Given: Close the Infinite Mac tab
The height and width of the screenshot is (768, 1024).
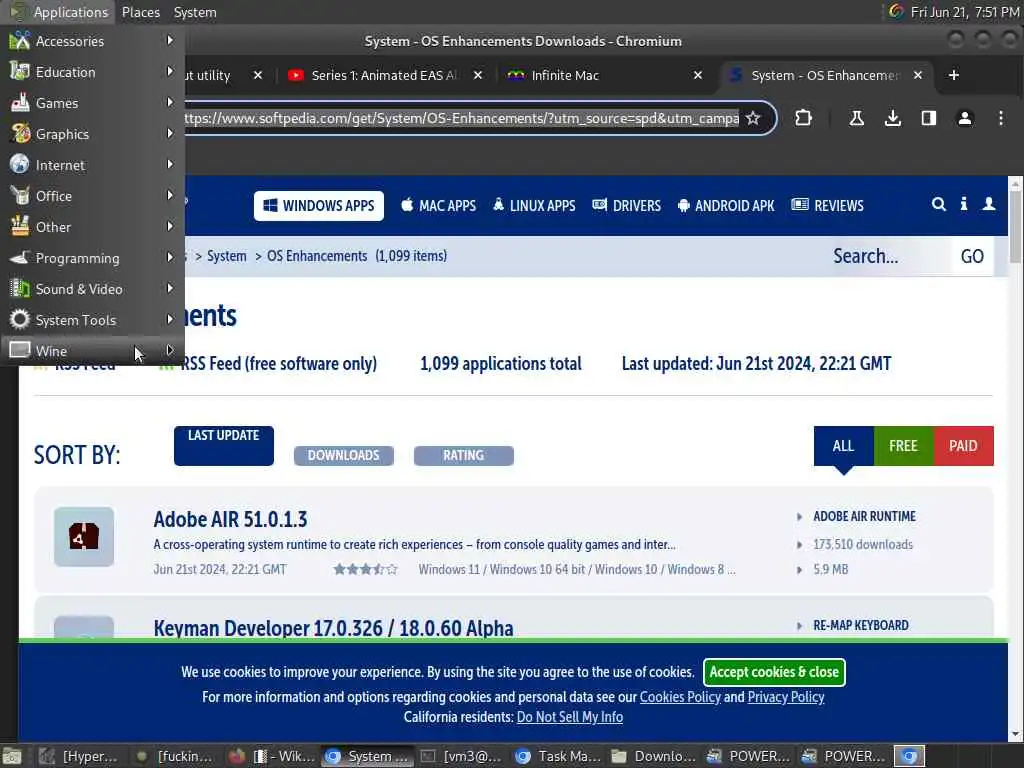Looking at the screenshot, I should [x=697, y=75].
